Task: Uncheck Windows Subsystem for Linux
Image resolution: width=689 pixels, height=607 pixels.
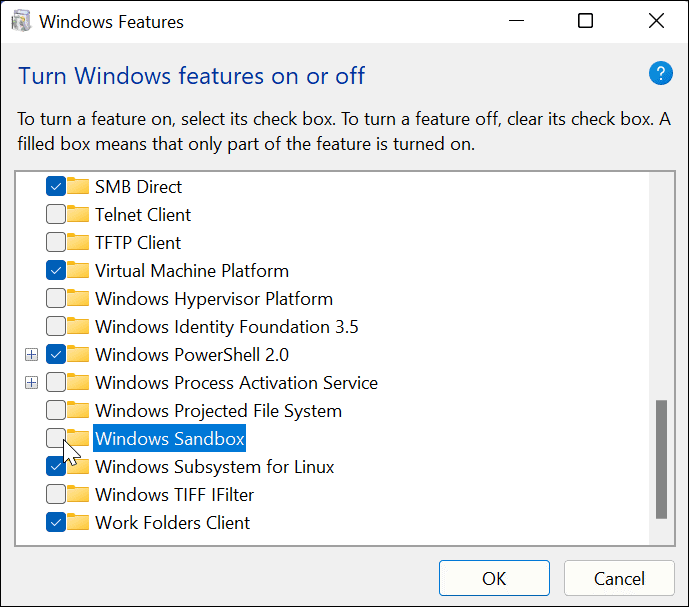Action: 56,466
